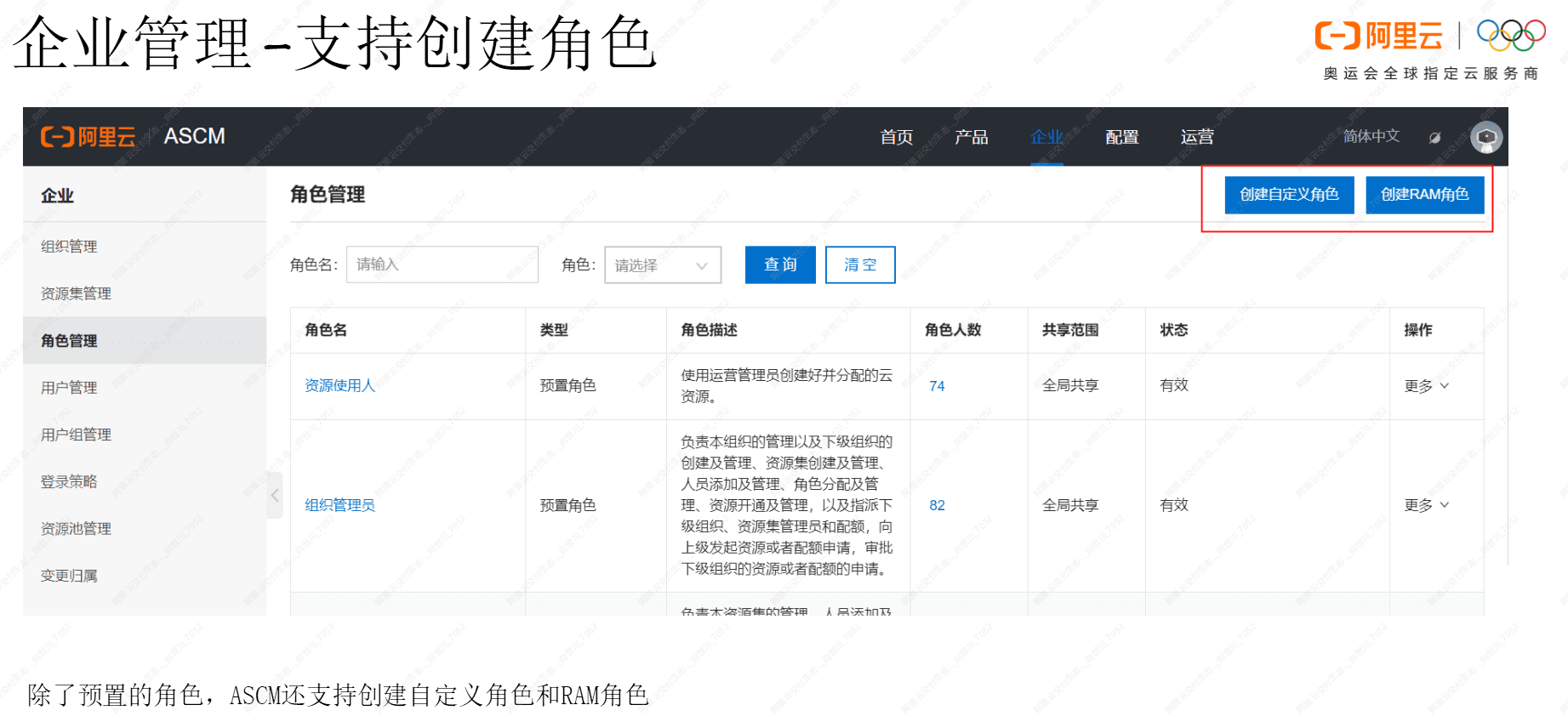Open the 资源使用人 role link
This screenshot has width=1568, height=722.
[x=339, y=386]
